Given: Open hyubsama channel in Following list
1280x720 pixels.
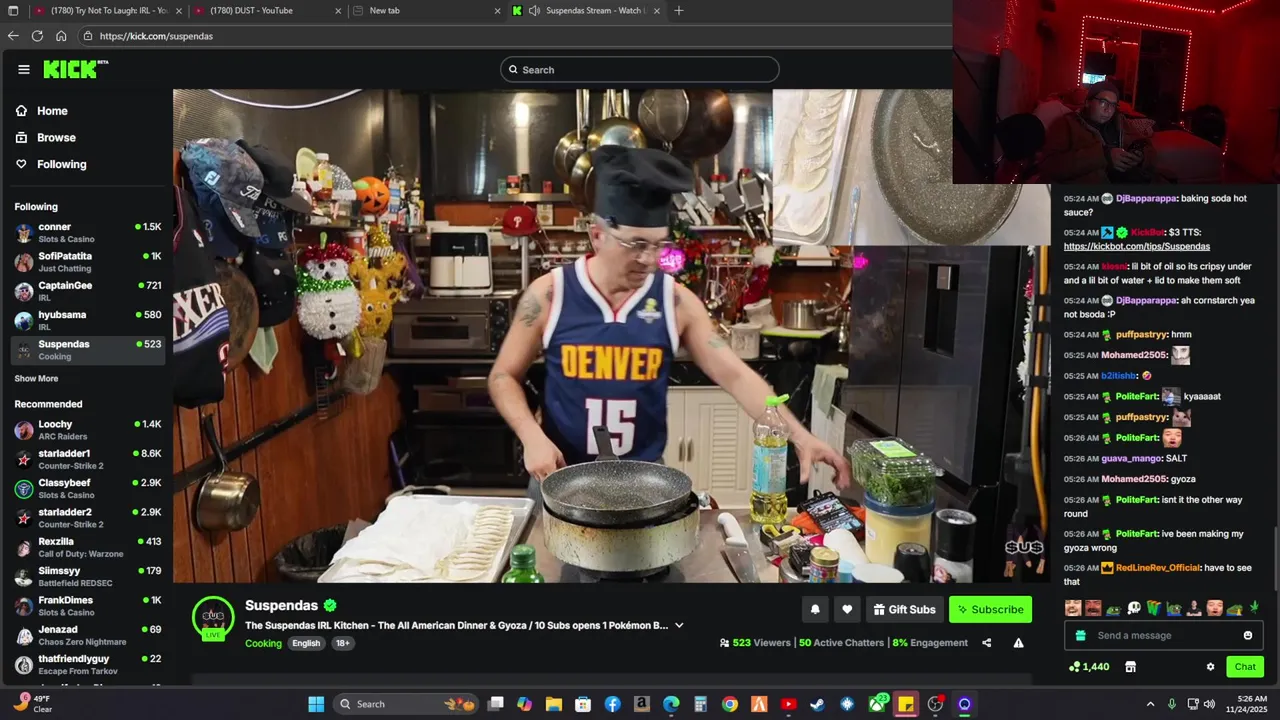Looking at the screenshot, I should 88,320.
